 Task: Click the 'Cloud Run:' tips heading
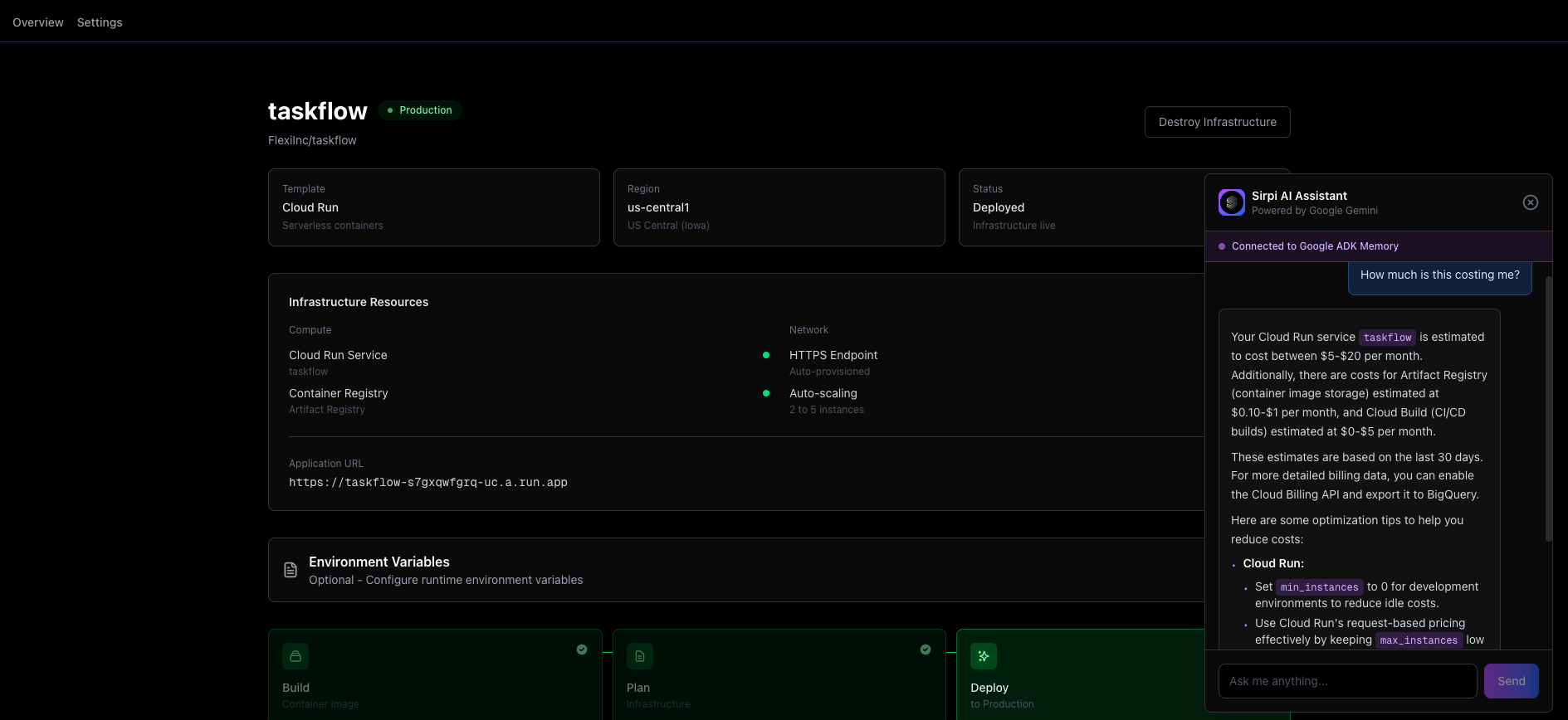pos(1273,563)
